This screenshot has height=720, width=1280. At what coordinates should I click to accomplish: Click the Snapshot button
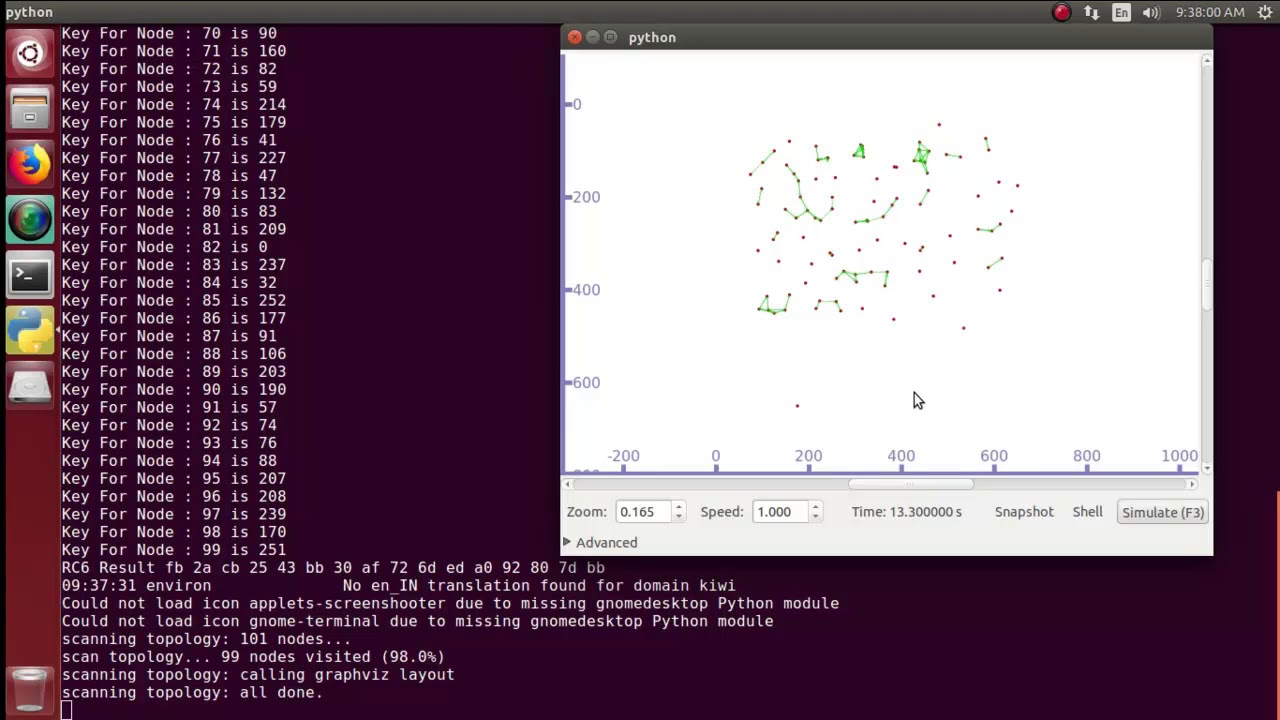pos(1024,512)
